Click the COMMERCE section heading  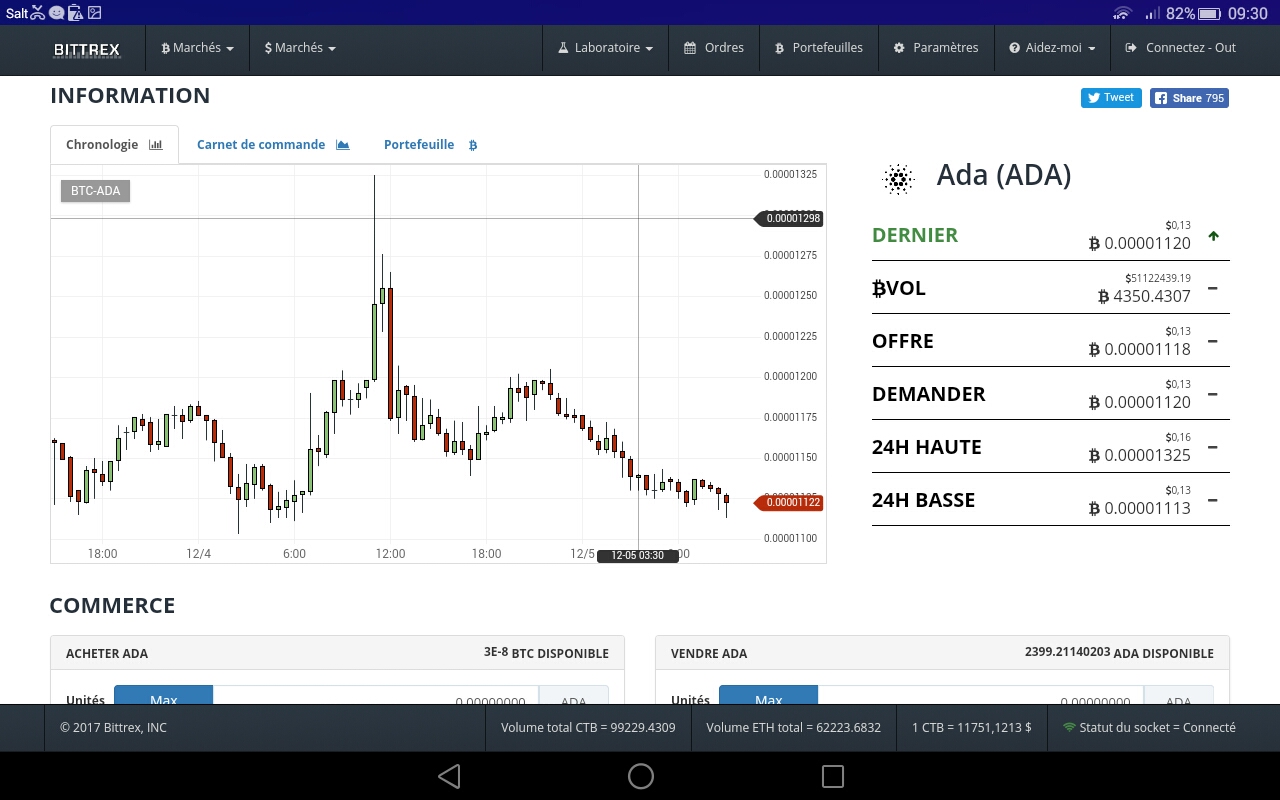112,606
